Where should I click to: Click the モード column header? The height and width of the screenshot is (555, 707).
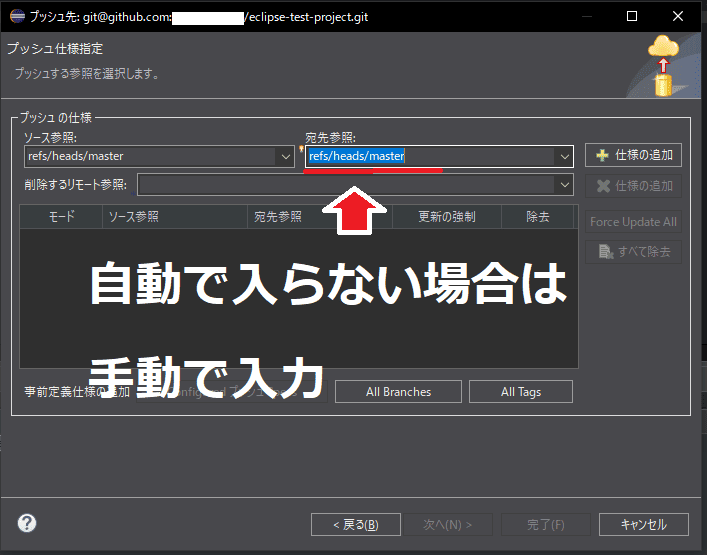click(61, 216)
